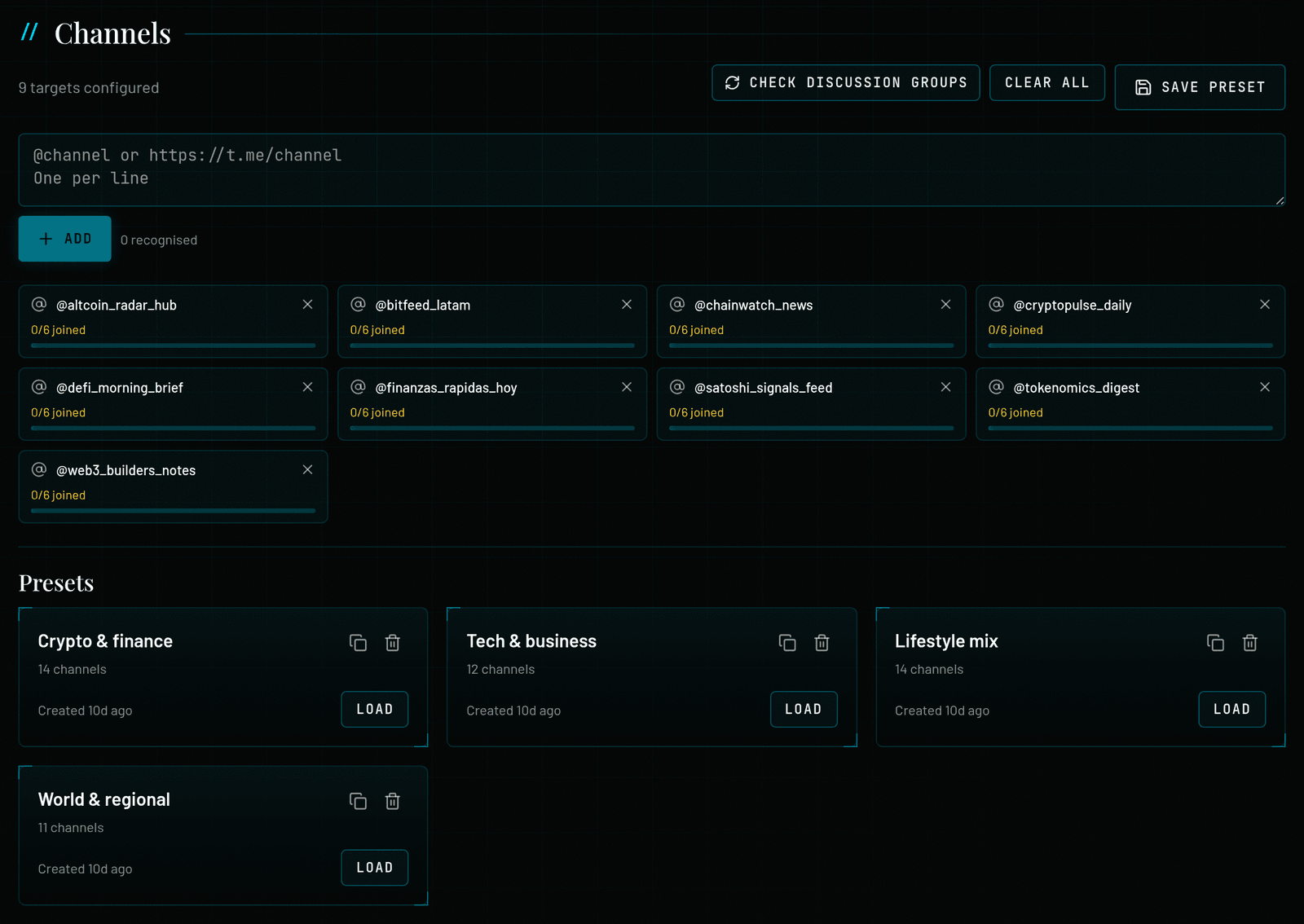Remove the @satoshi_signals_feed channel

coord(945,387)
